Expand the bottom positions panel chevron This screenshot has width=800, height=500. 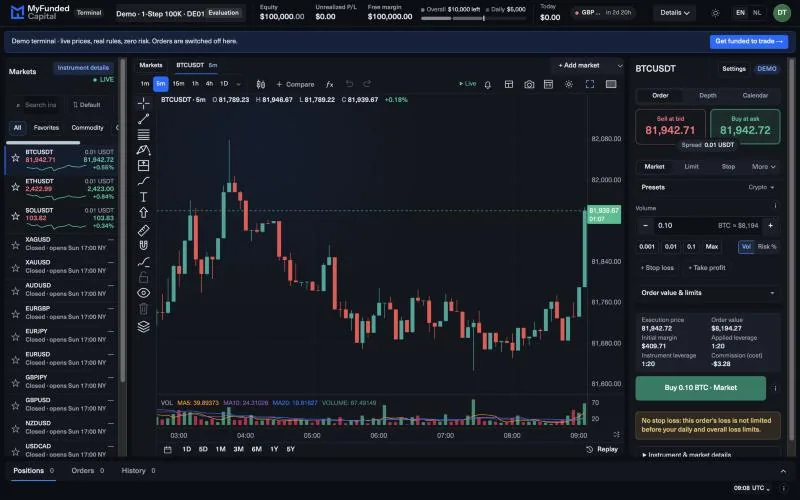(x=783, y=471)
